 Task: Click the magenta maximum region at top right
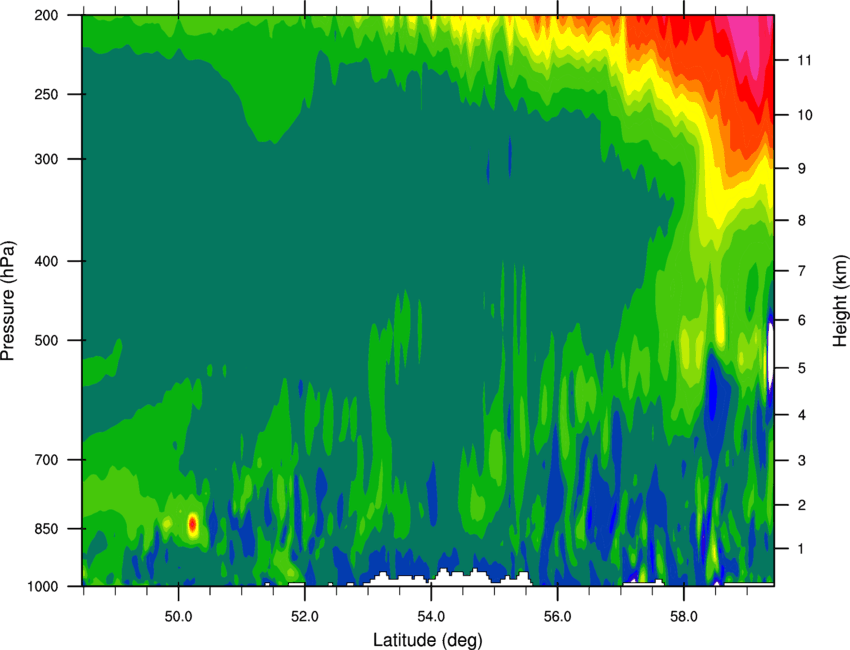[750, 46]
